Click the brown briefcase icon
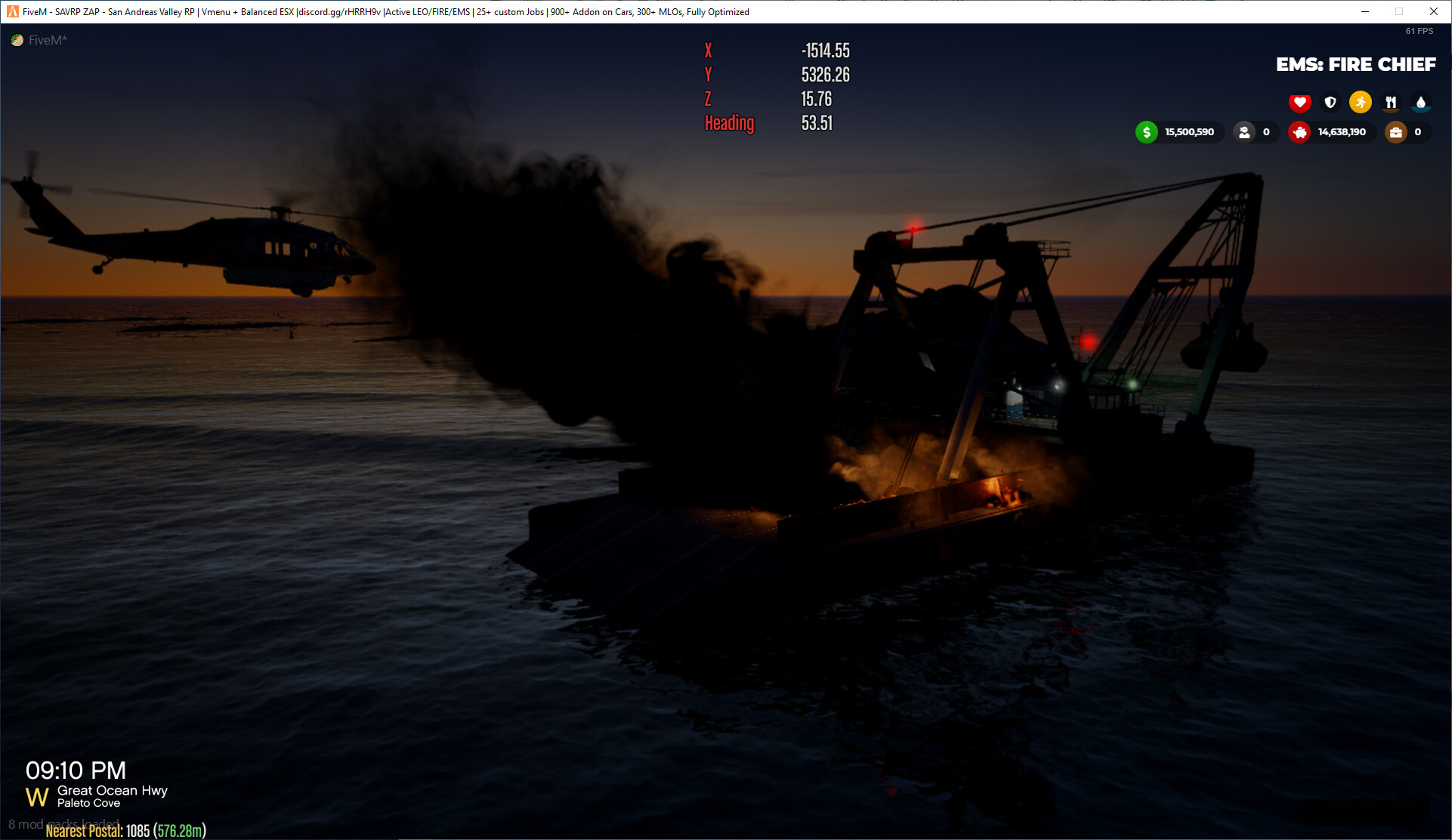This screenshot has height=840, width=1452. (1396, 132)
